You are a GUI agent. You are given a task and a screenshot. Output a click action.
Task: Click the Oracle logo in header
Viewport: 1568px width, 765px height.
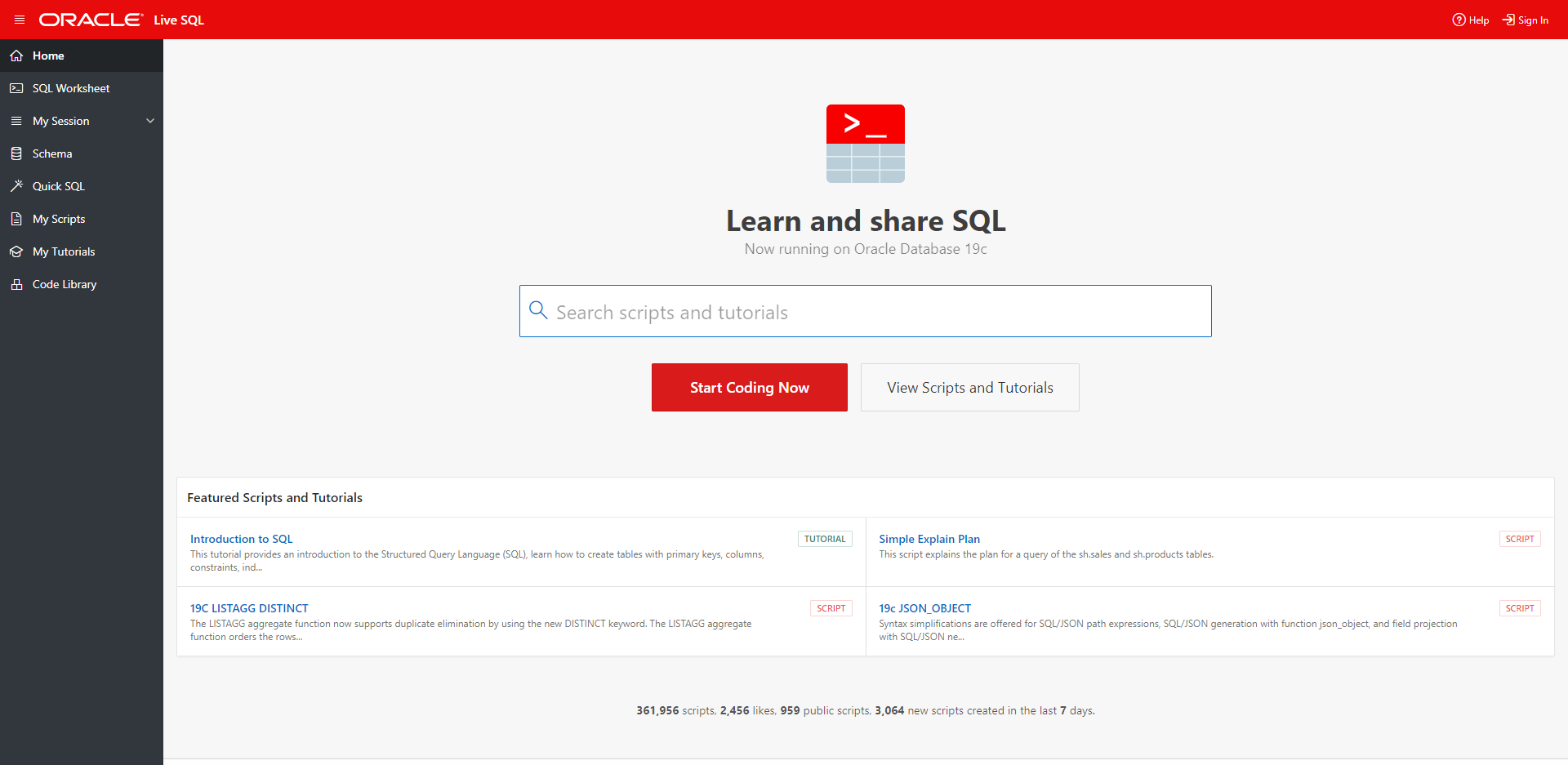[91, 20]
